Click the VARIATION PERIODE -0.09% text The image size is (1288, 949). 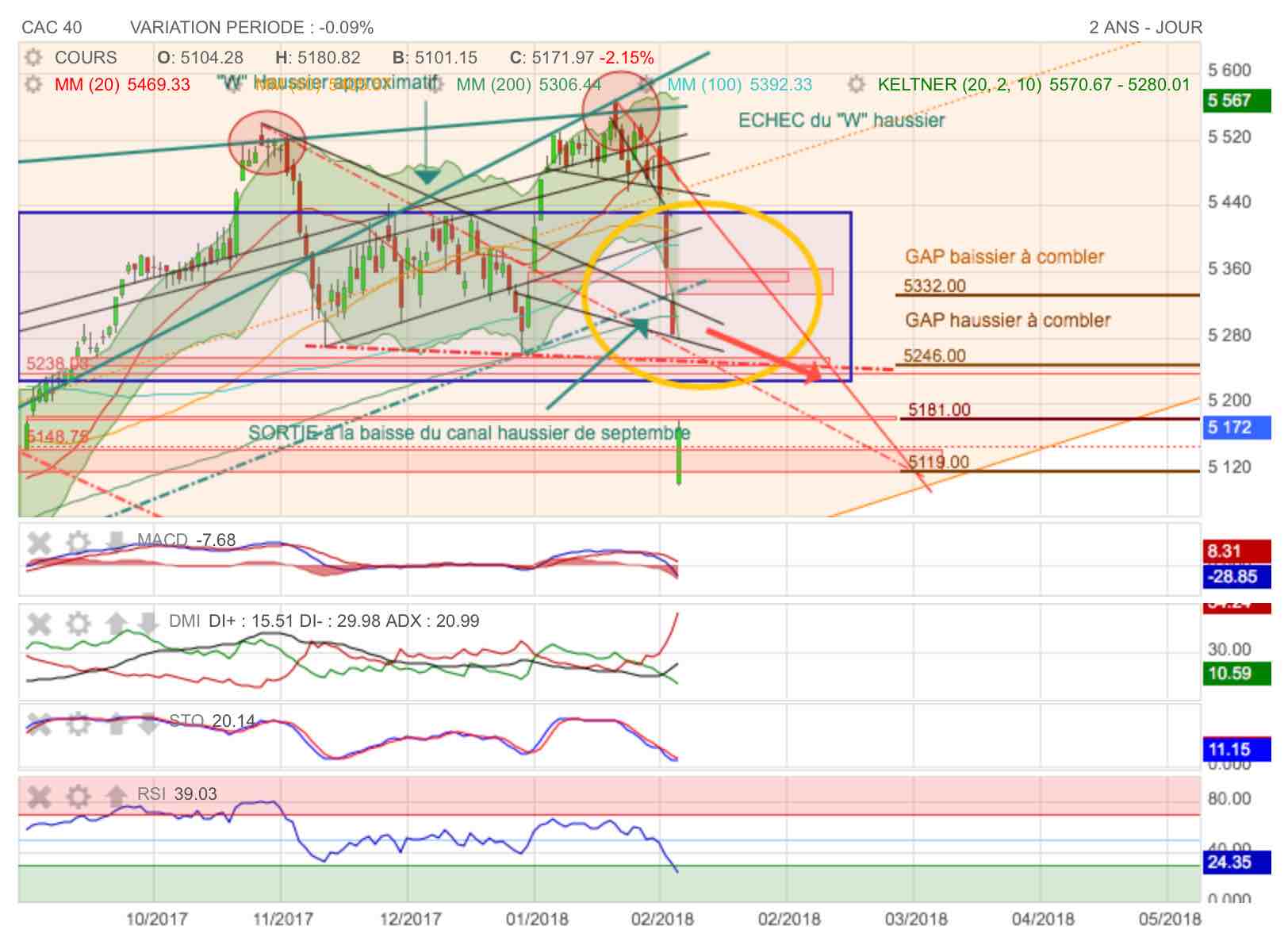pos(251,28)
